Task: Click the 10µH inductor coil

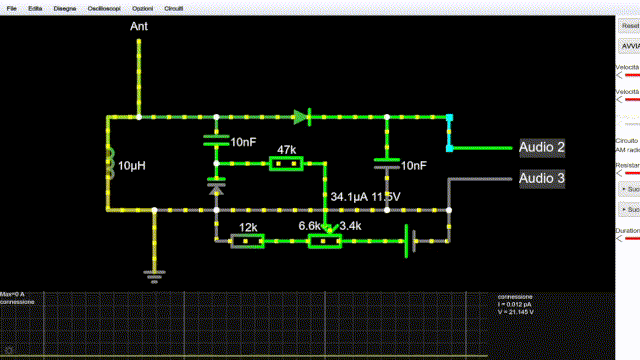Action: tap(110, 164)
